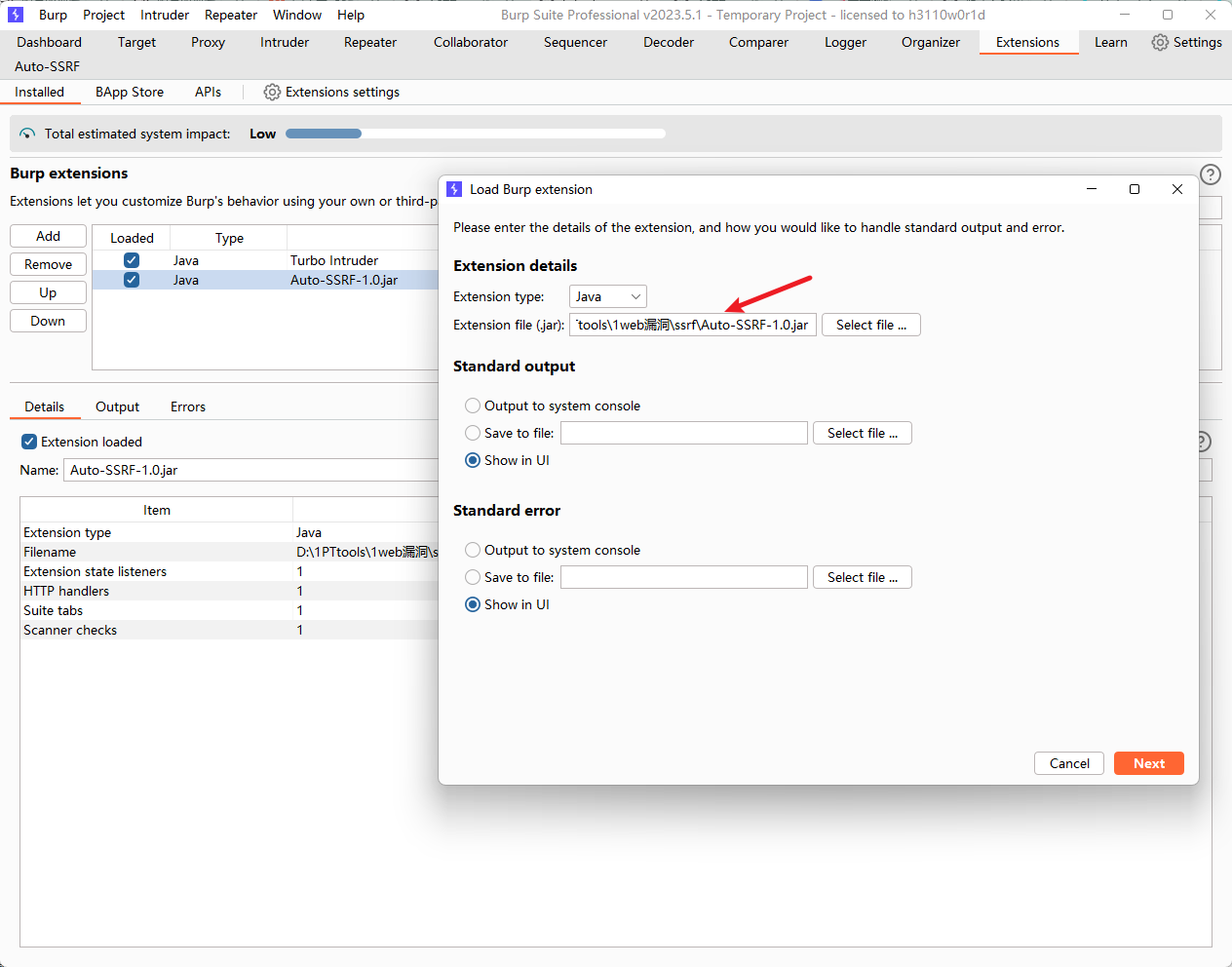Switch to the Proxy tab

point(208,42)
